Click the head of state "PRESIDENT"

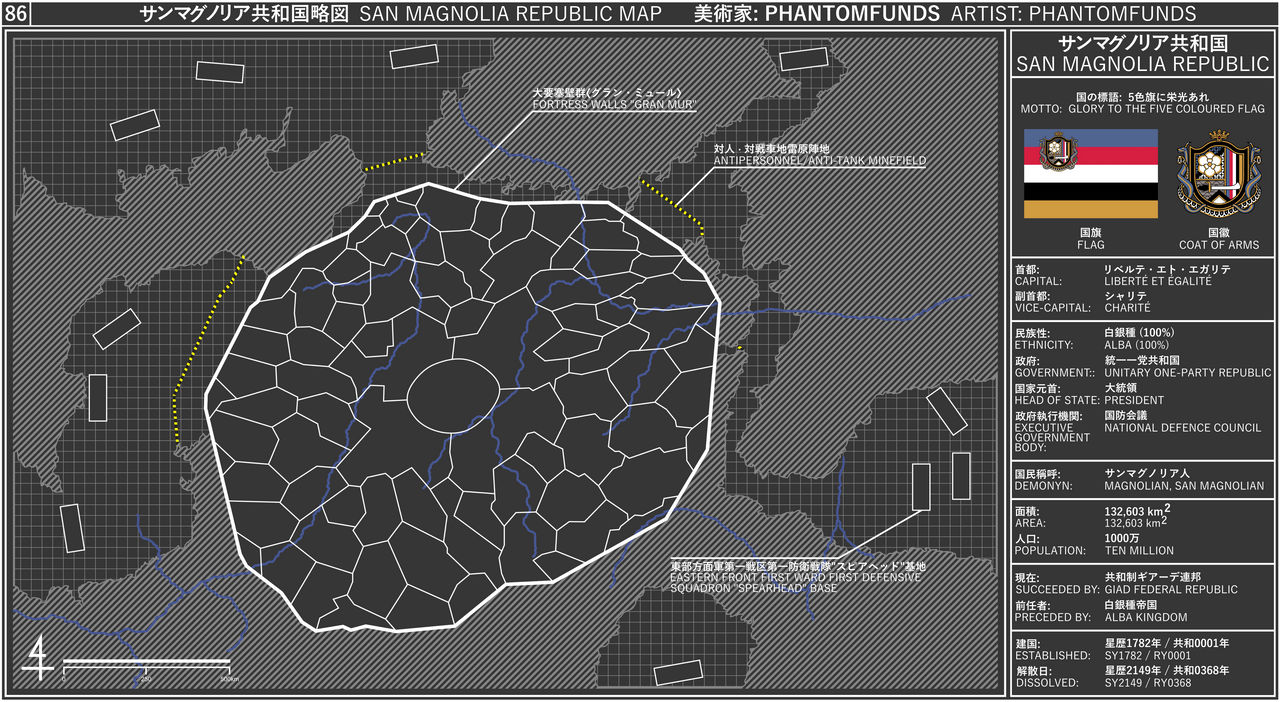click(x=1134, y=400)
